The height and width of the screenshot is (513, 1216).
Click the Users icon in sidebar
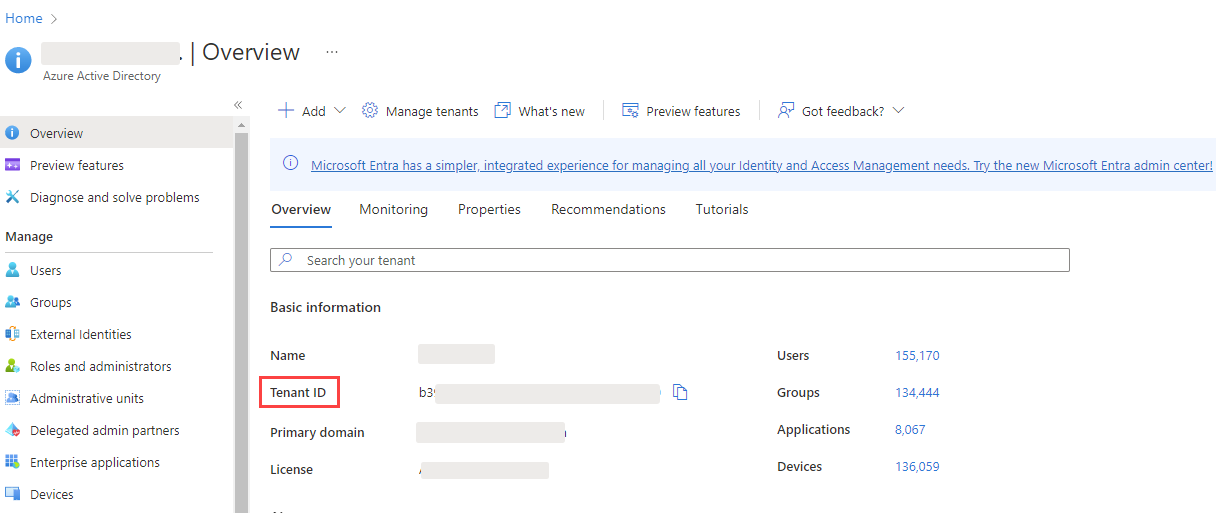[x=13, y=270]
